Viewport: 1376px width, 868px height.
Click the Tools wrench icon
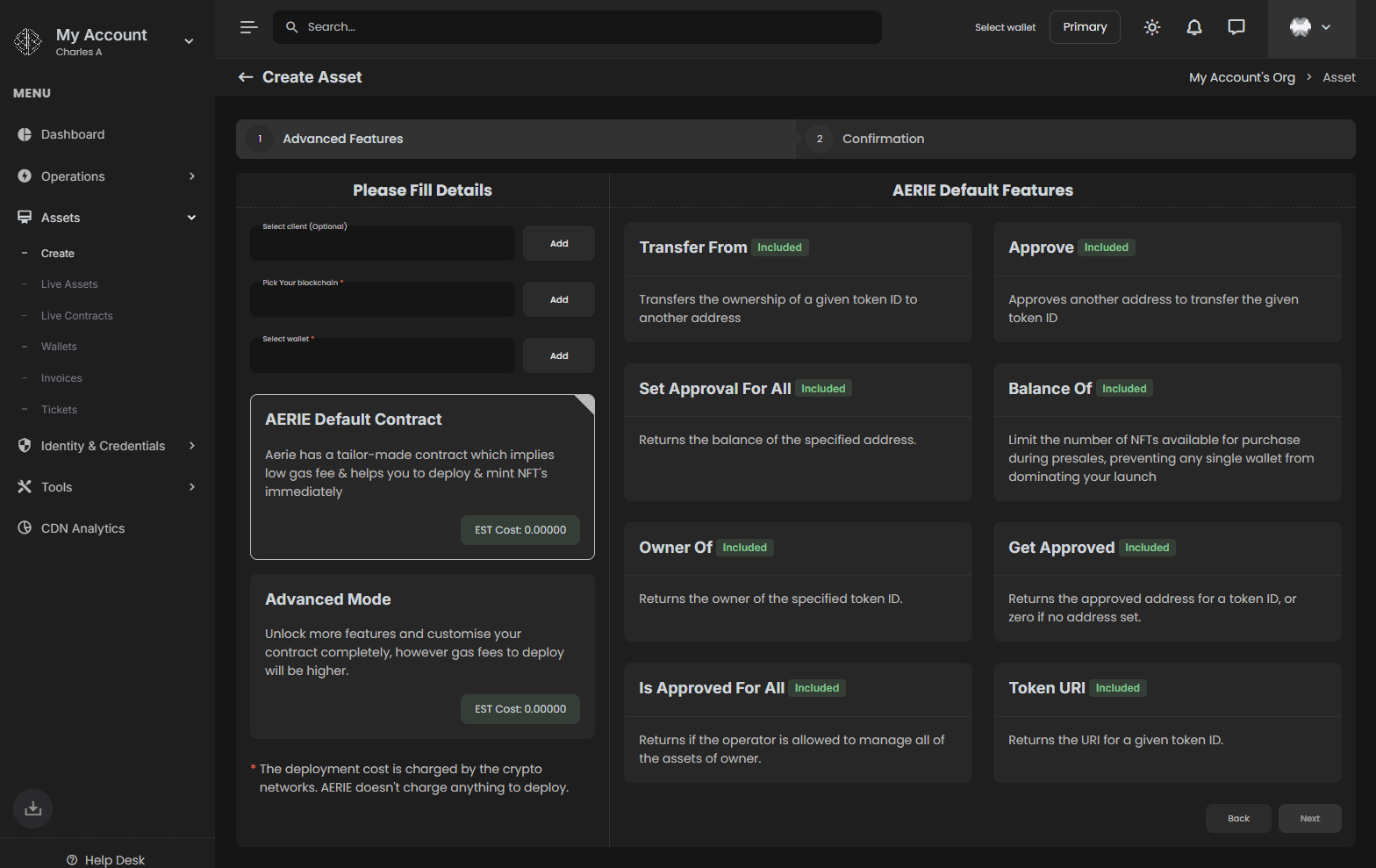click(x=25, y=486)
